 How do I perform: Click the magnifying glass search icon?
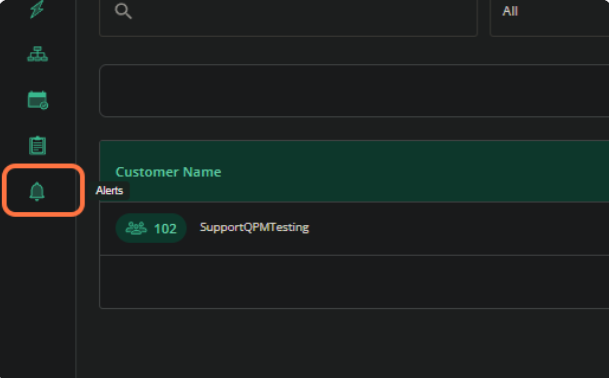tap(123, 11)
